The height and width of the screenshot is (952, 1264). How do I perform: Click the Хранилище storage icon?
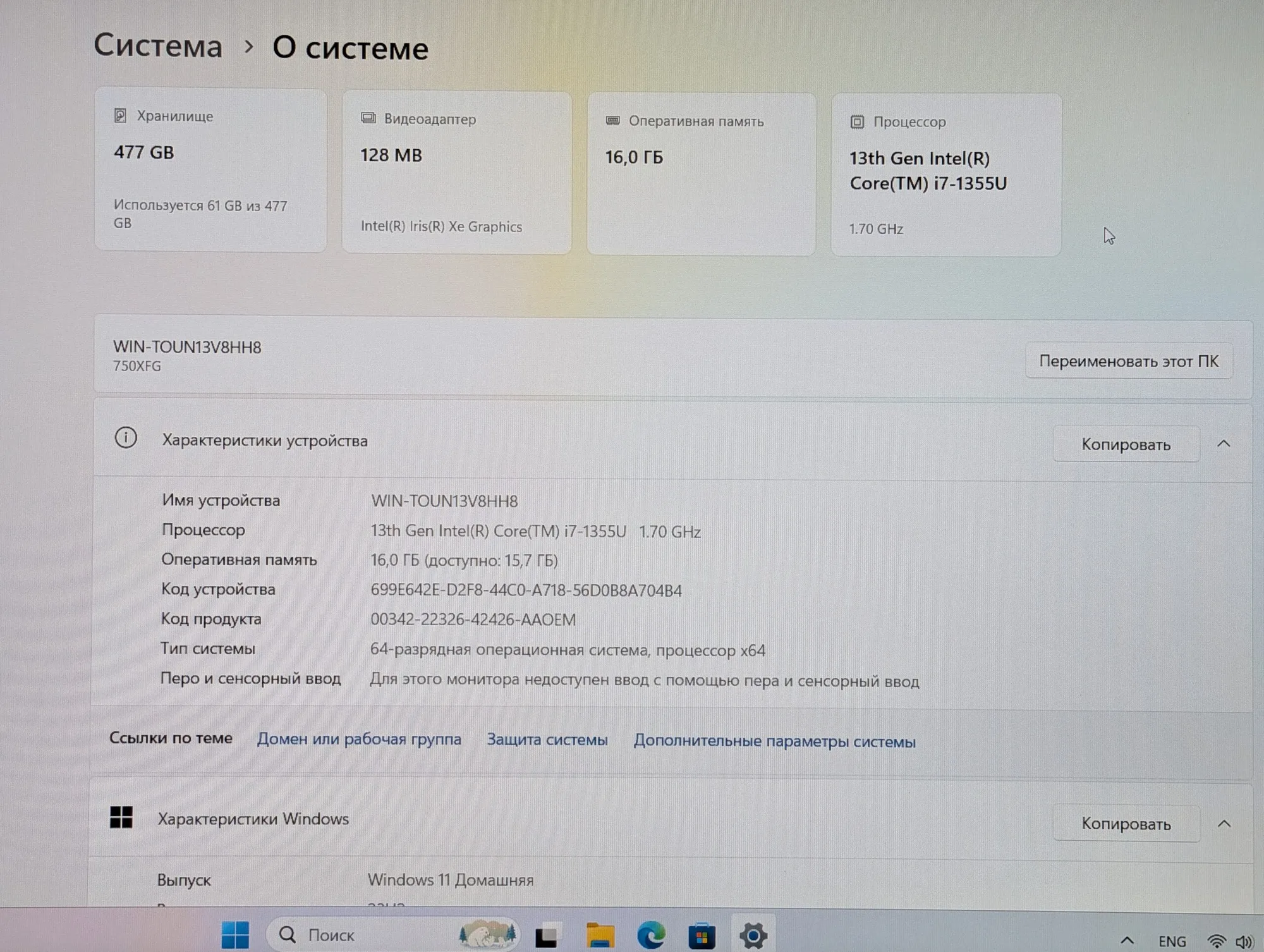tap(120, 116)
